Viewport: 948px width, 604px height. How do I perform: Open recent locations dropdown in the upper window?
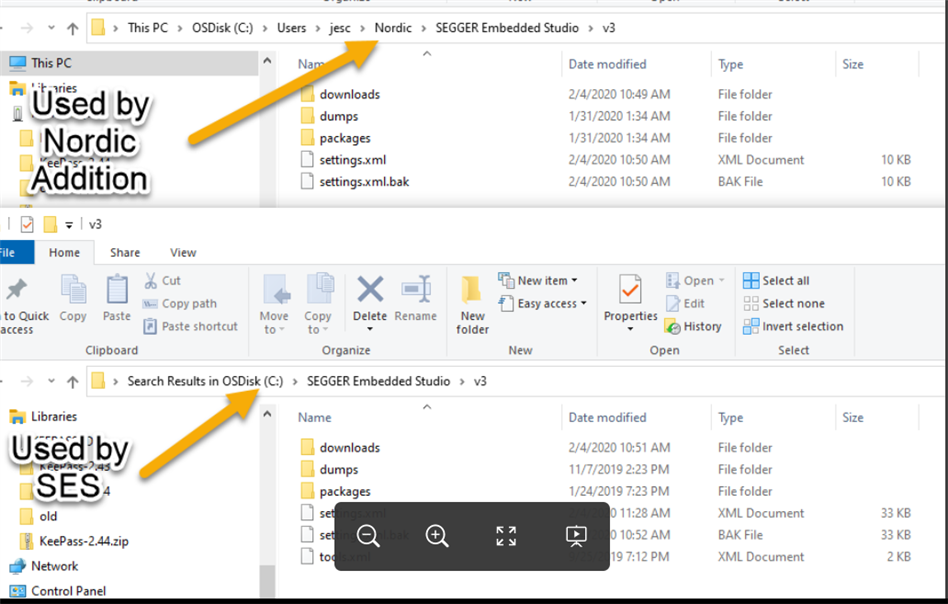[51, 28]
